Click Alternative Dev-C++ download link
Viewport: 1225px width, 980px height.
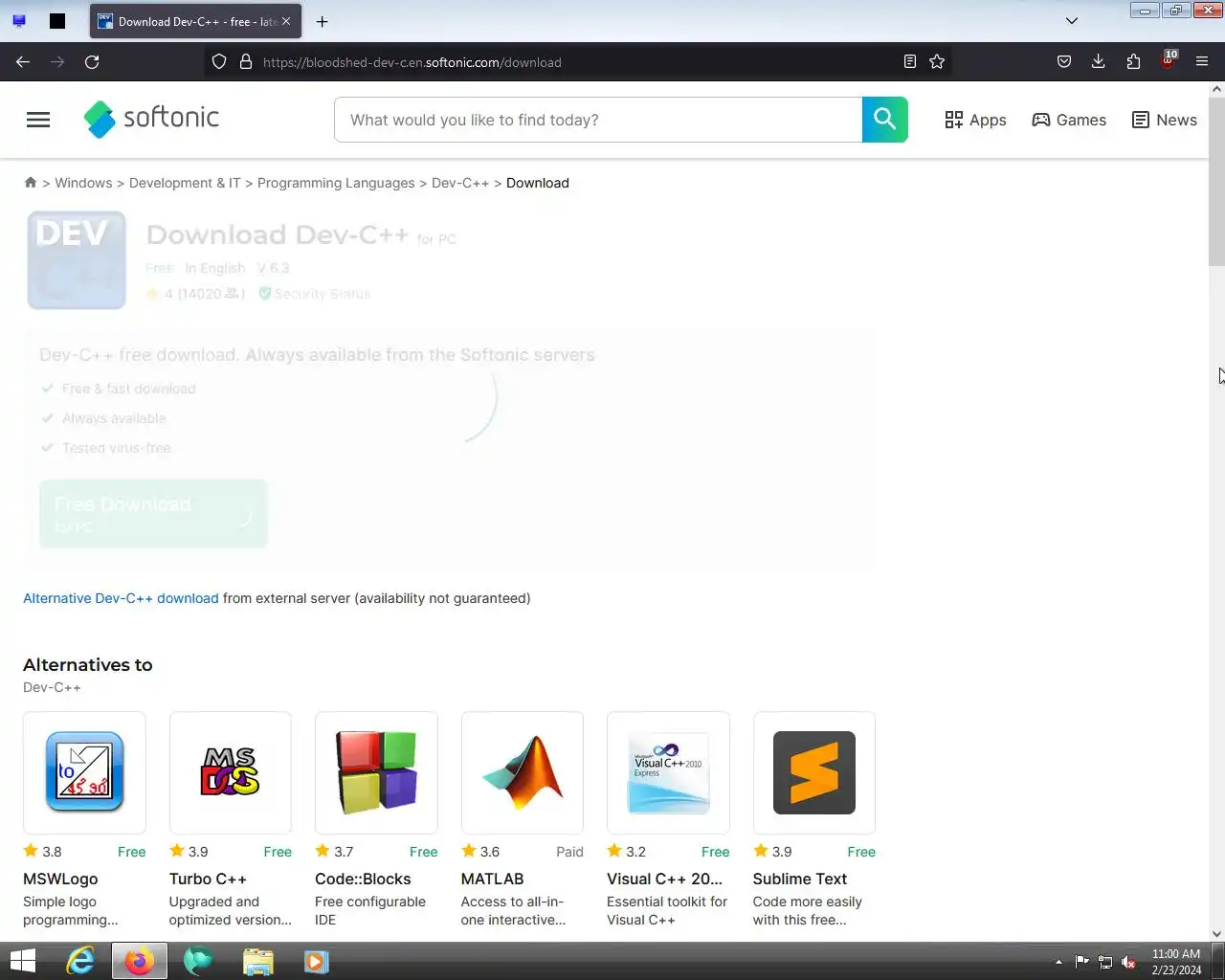(121, 598)
